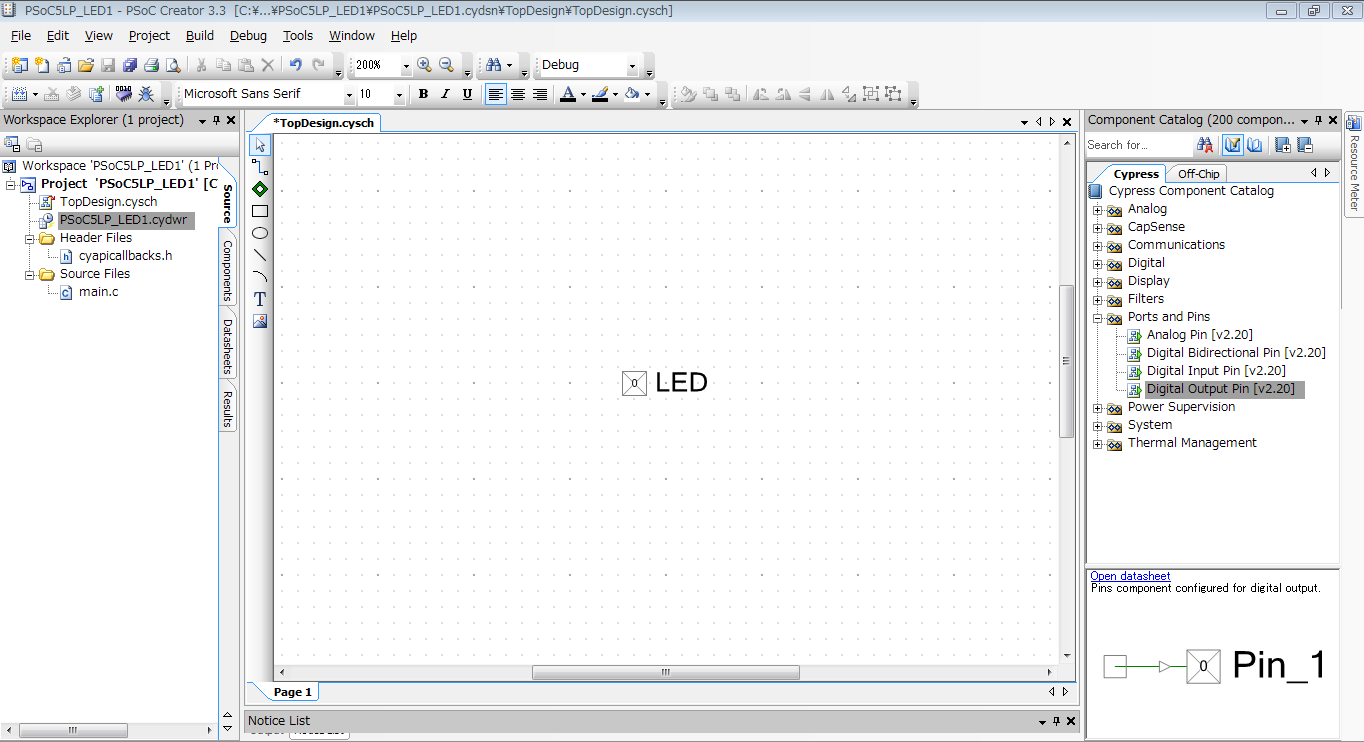Toggle left text alignment
Viewport: 1364px width, 742px height.
[x=496, y=94]
